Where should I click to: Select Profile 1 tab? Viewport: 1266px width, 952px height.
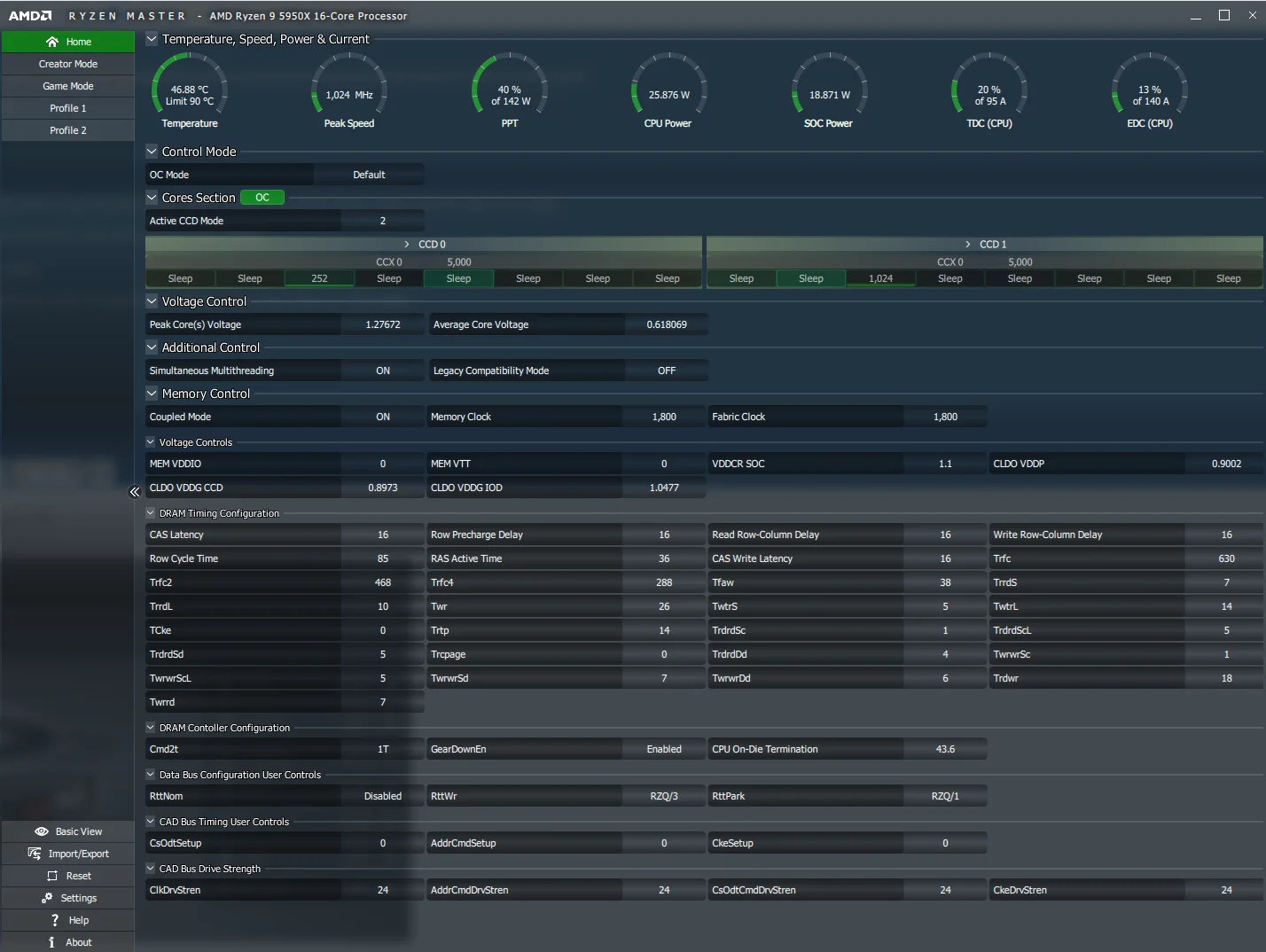pyautogui.click(x=68, y=108)
